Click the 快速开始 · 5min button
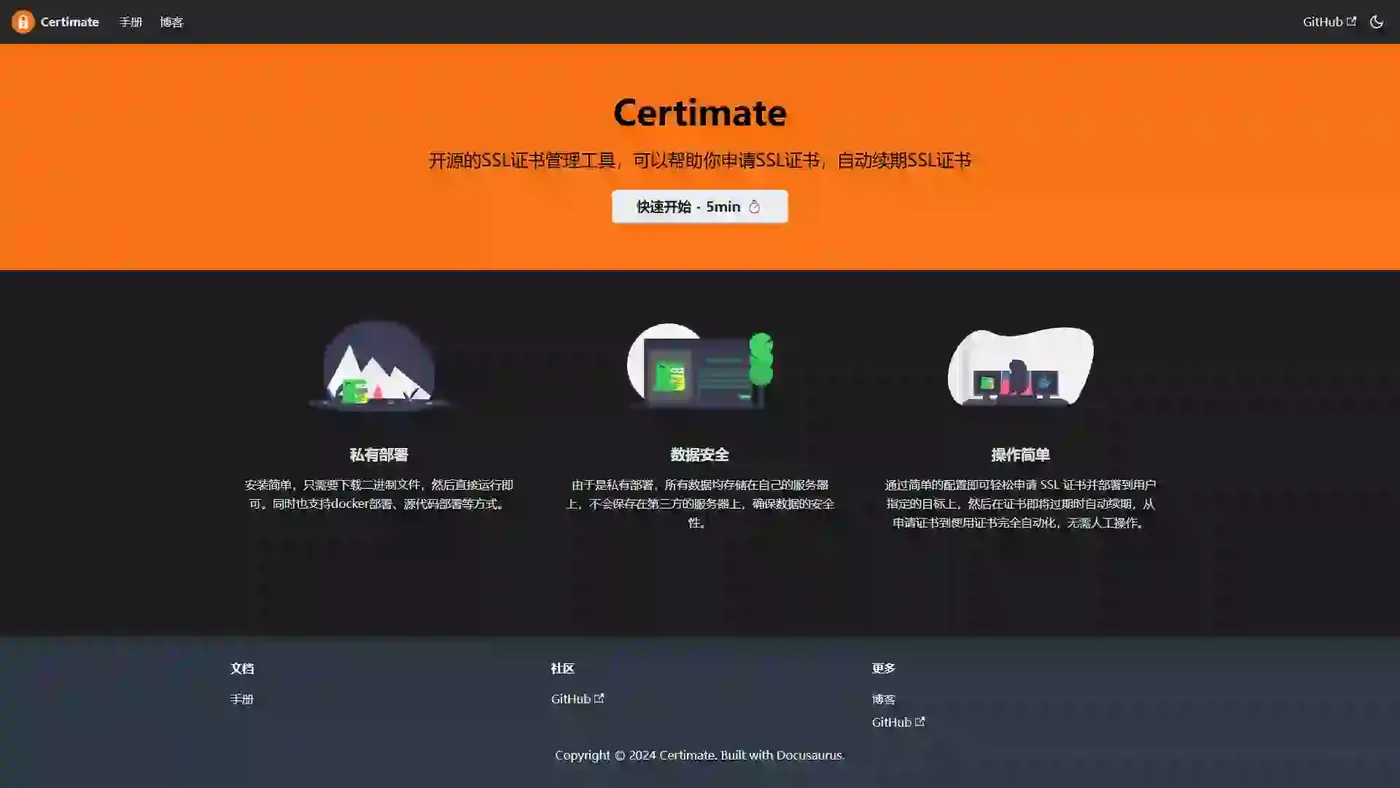The height and width of the screenshot is (788, 1400). coord(699,207)
